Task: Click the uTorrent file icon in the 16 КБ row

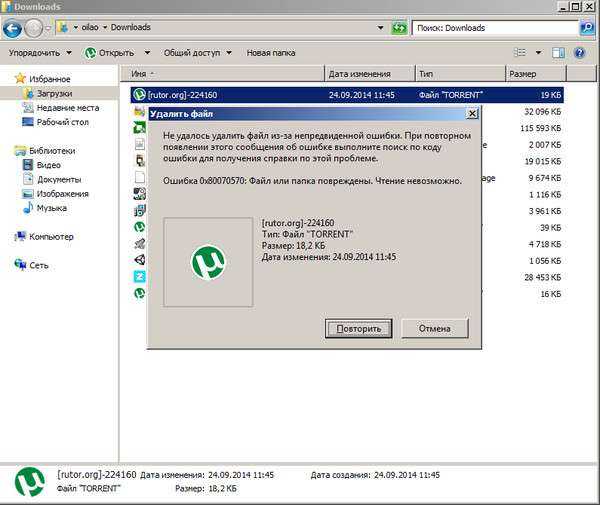Action: coord(139,293)
